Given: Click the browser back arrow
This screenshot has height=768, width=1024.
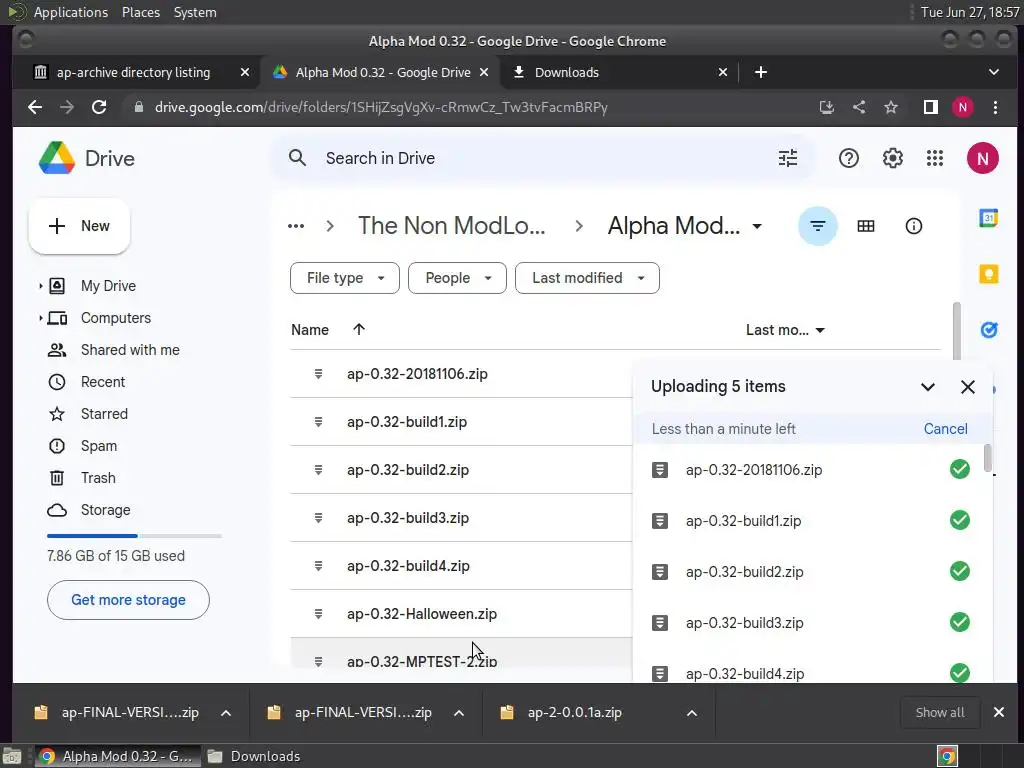Looking at the screenshot, I should [35, 107].
